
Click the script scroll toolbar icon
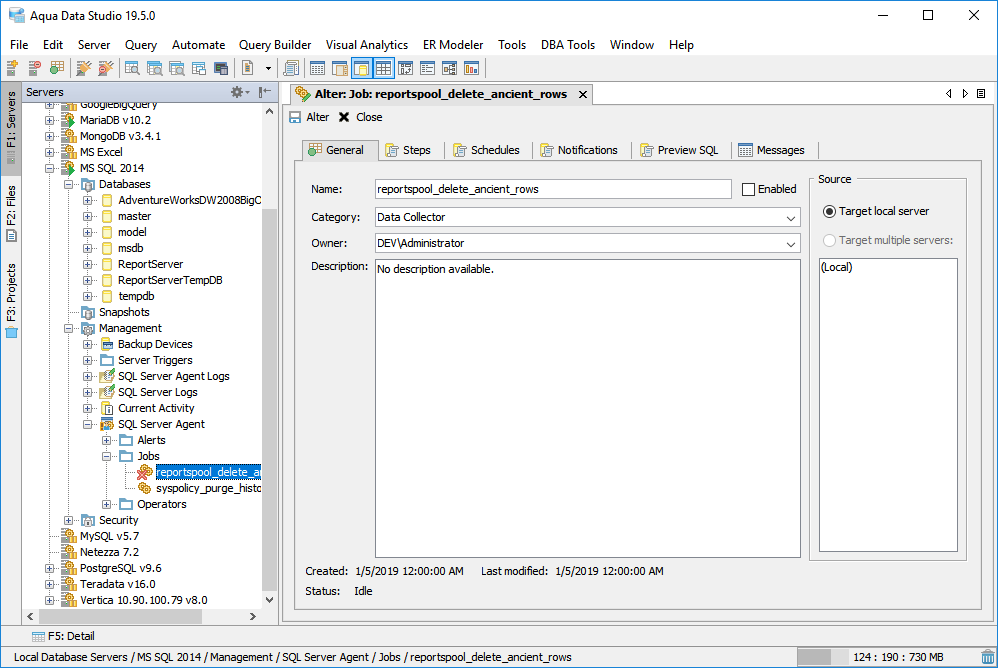pos(291,68)
